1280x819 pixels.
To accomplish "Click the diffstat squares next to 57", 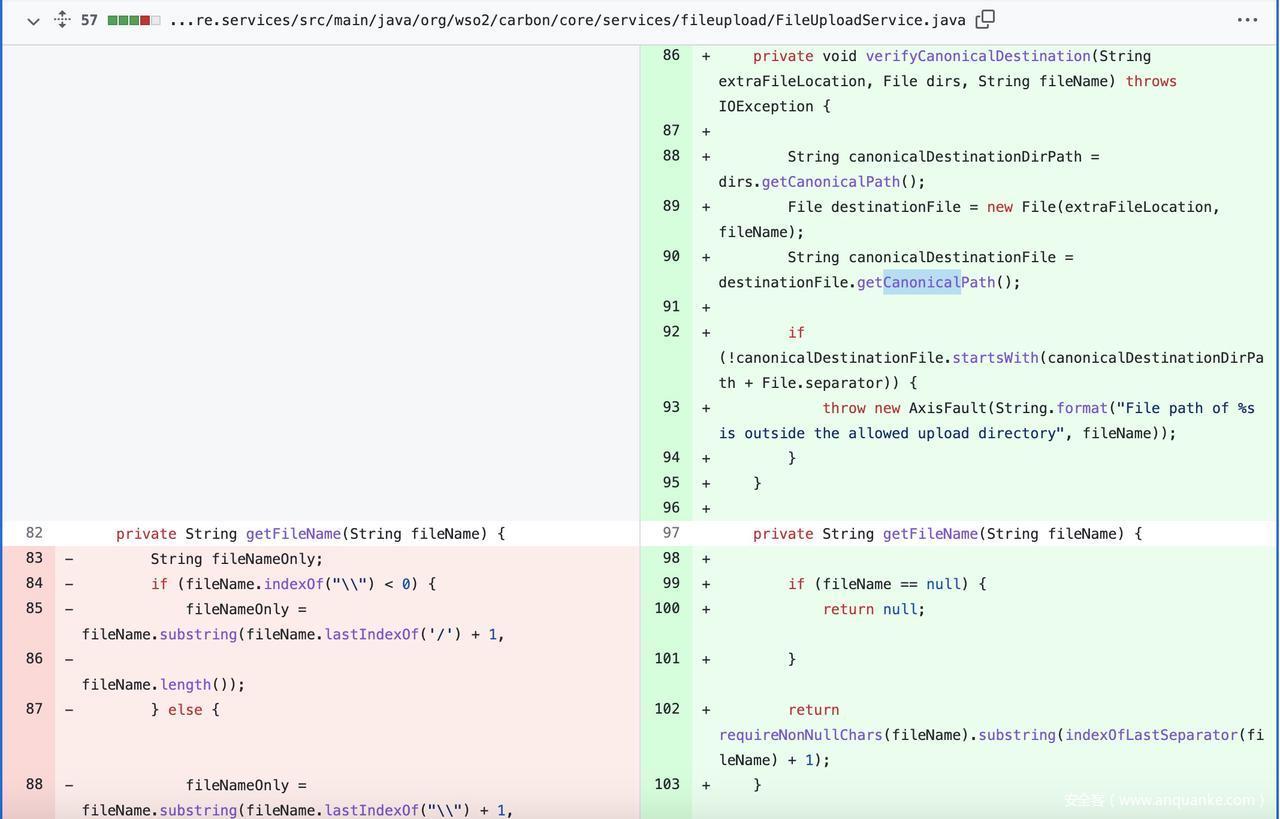I will (134, 20).
